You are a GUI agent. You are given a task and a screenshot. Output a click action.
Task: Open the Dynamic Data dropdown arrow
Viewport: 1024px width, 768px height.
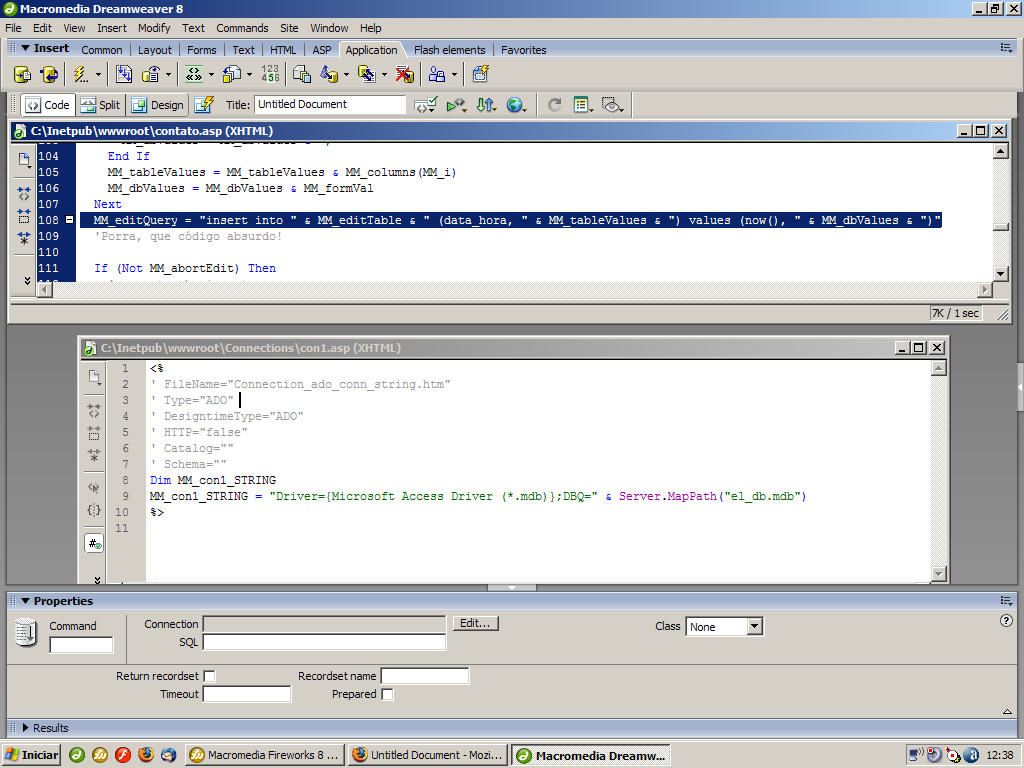pos(98,75)
